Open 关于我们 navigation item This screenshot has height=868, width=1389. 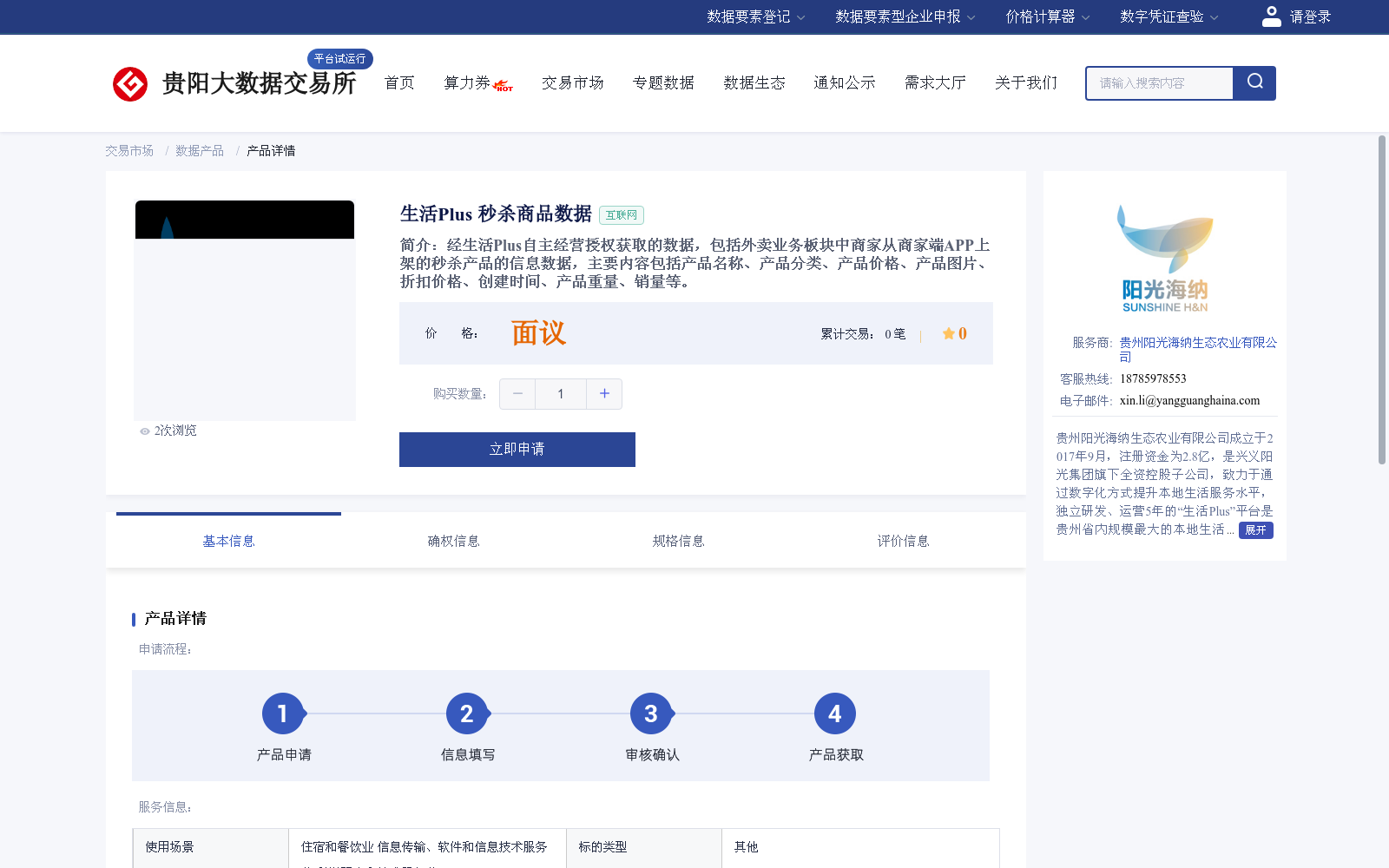(x=1026, y=83)
